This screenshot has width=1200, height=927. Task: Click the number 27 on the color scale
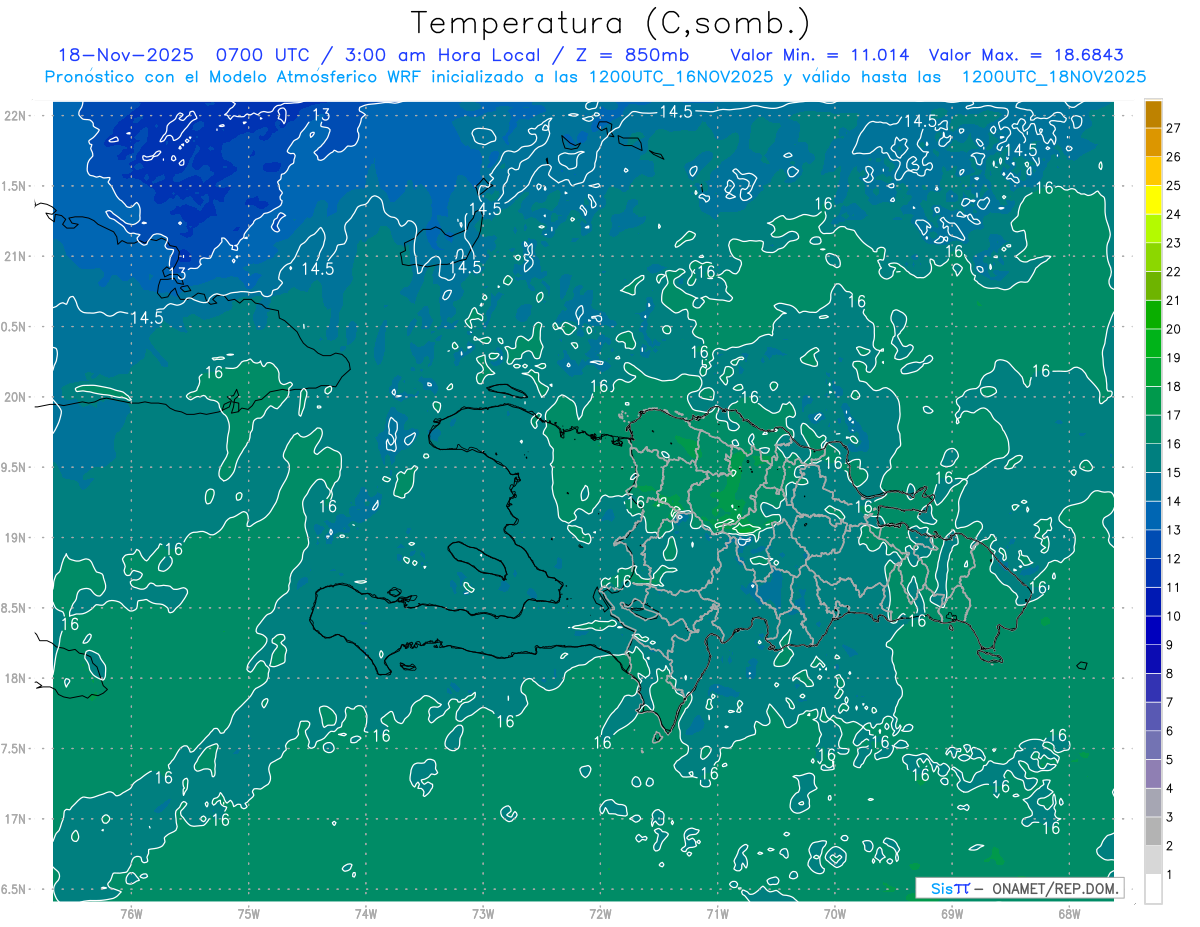coord(1174,128)
